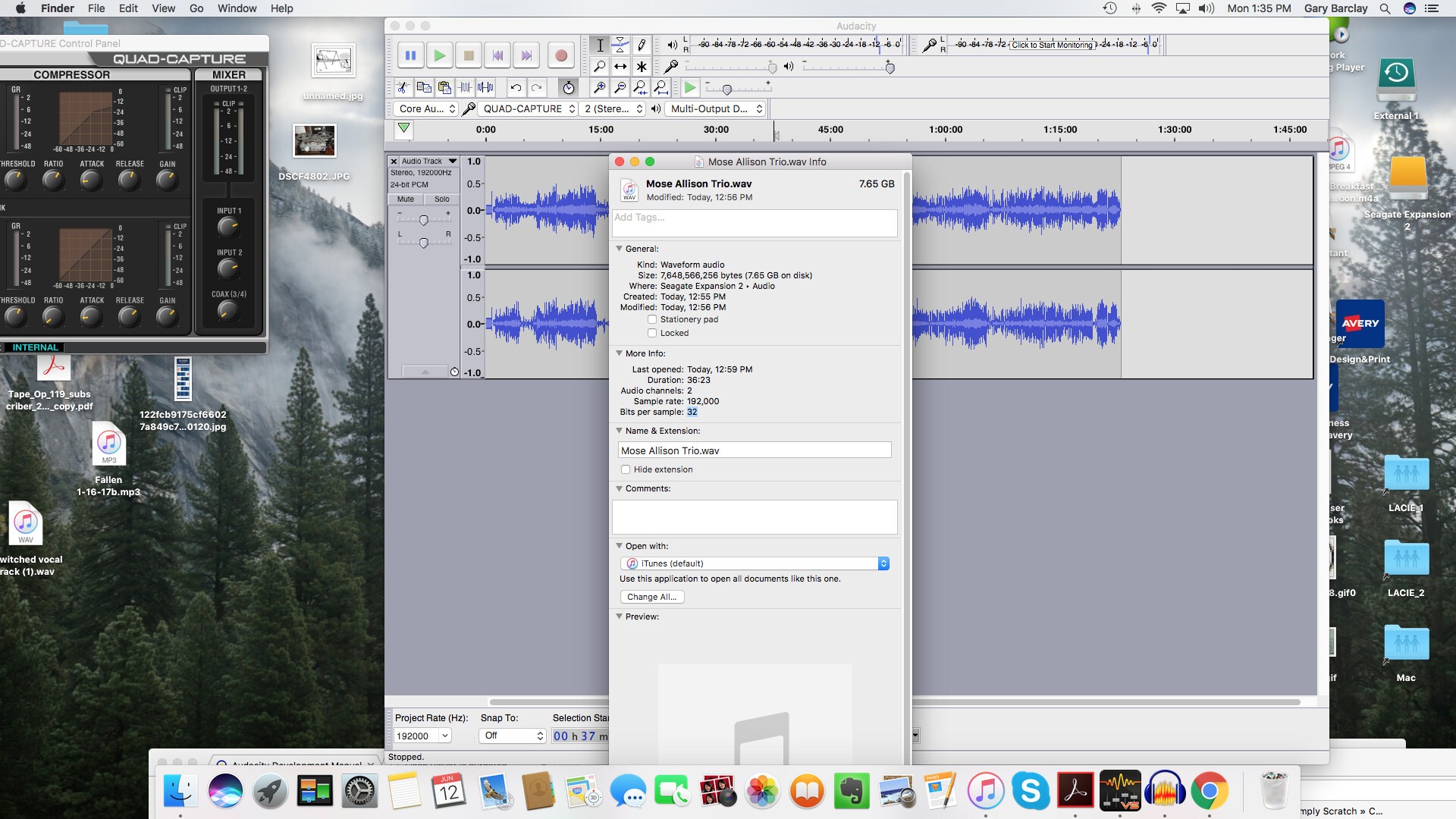Open the Go menu in menu bar
This screenshot has height=819, width=1456.
(x=196, y=8)
